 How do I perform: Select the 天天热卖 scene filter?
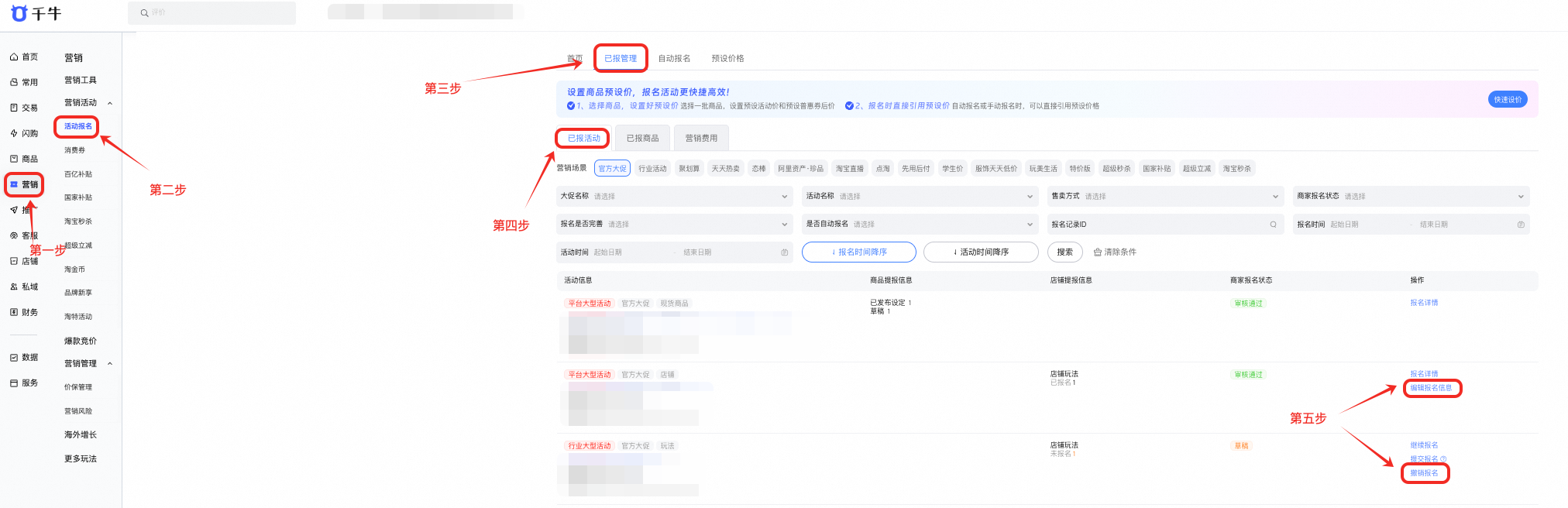click(726, 169)
